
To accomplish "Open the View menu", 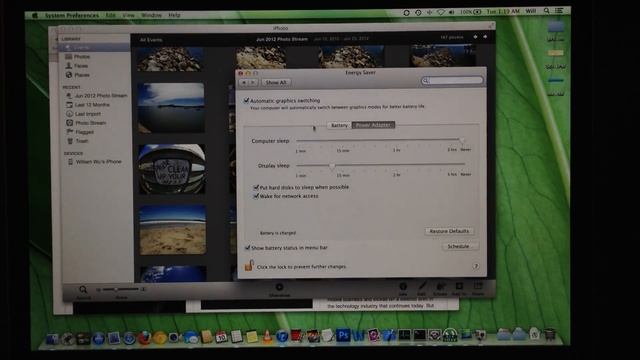I will [x=128, y=15].
